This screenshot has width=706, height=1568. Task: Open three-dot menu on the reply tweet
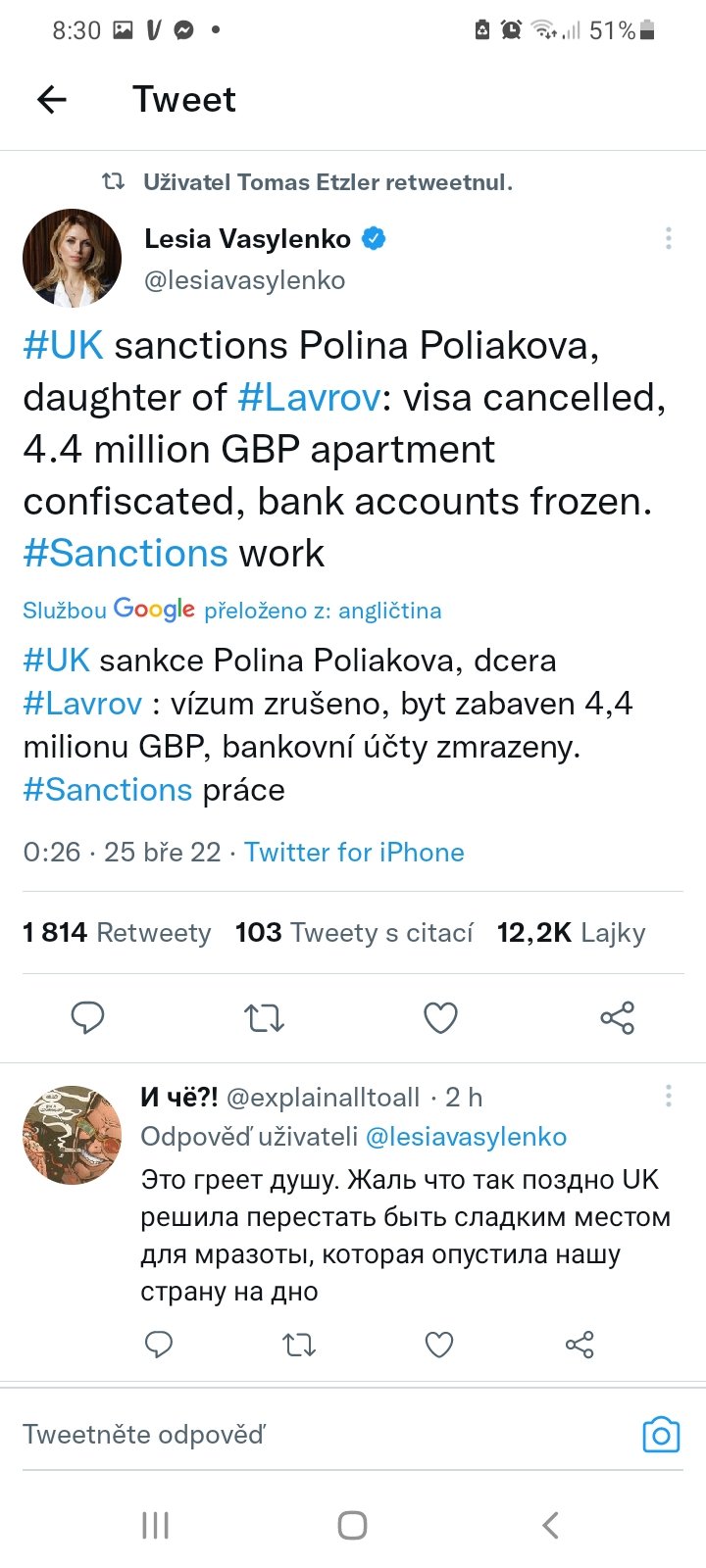click(x=668, y=1096)
